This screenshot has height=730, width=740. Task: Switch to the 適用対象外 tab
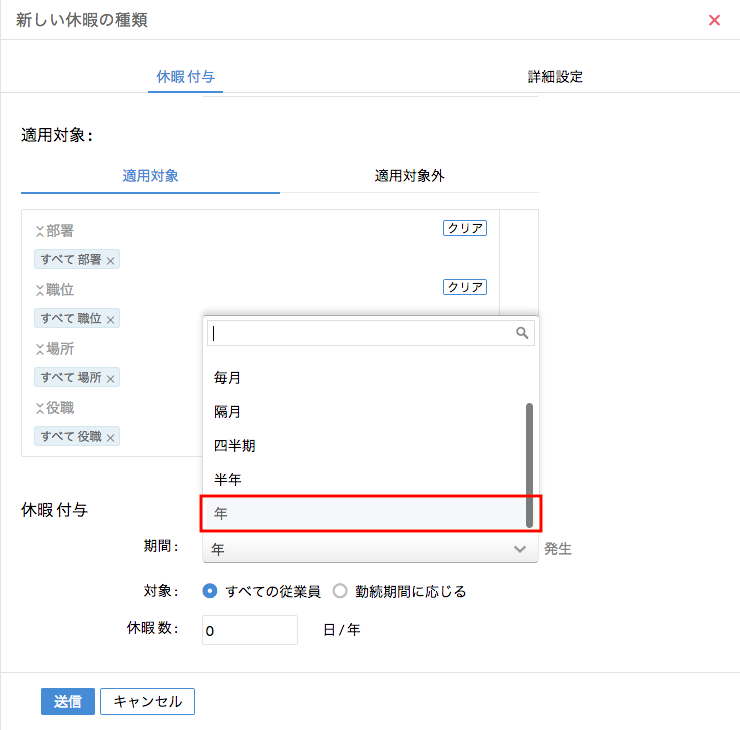tap(409, 175)
